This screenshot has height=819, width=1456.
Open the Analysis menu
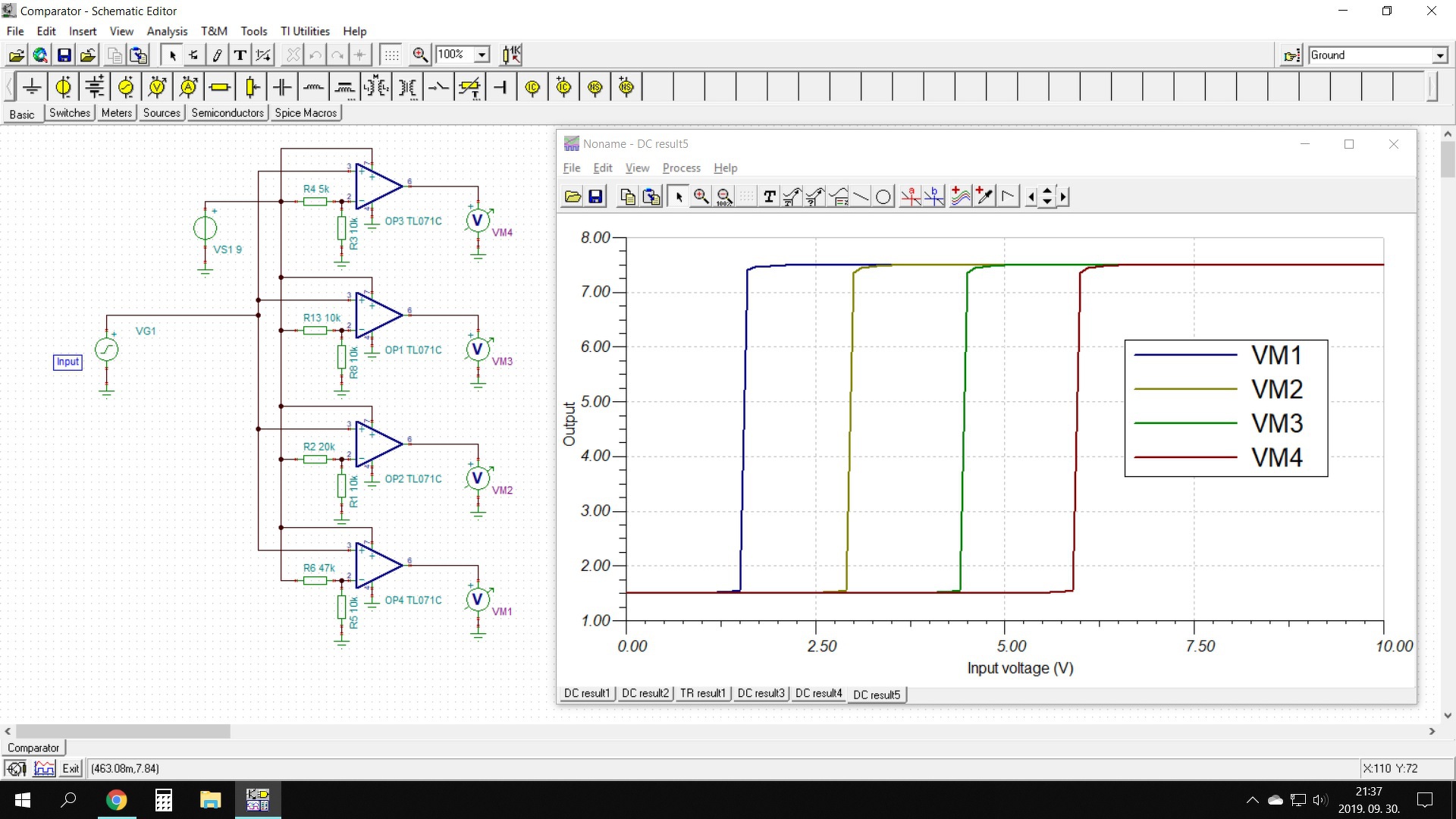click(x=167, y=31)
